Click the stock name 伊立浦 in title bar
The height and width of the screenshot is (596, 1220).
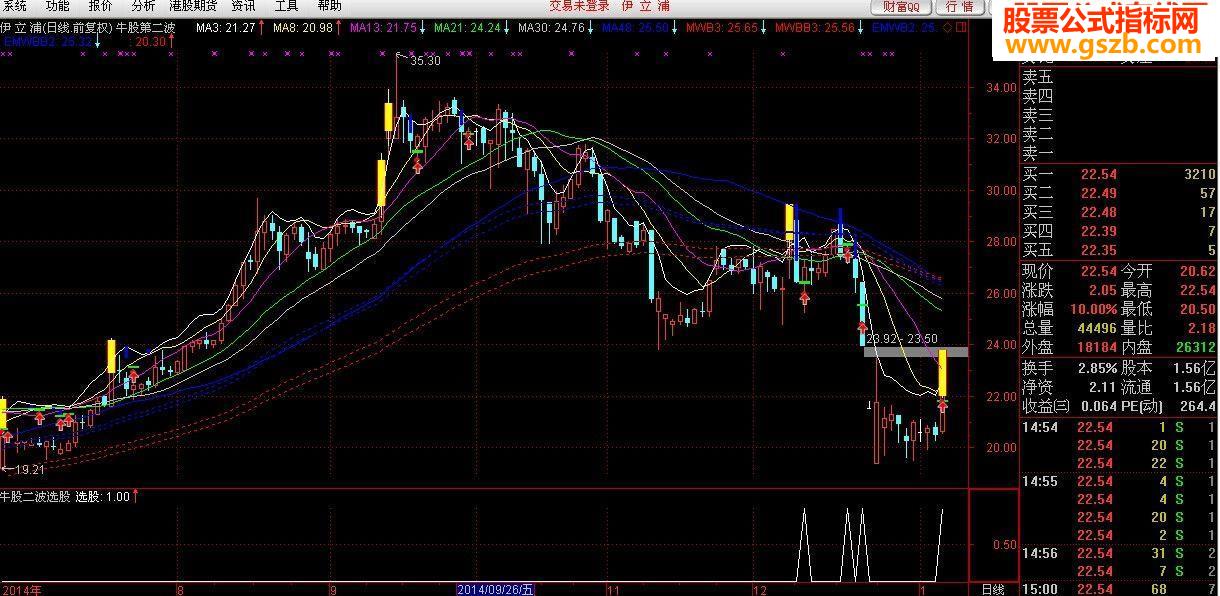[x=646, y=6]
